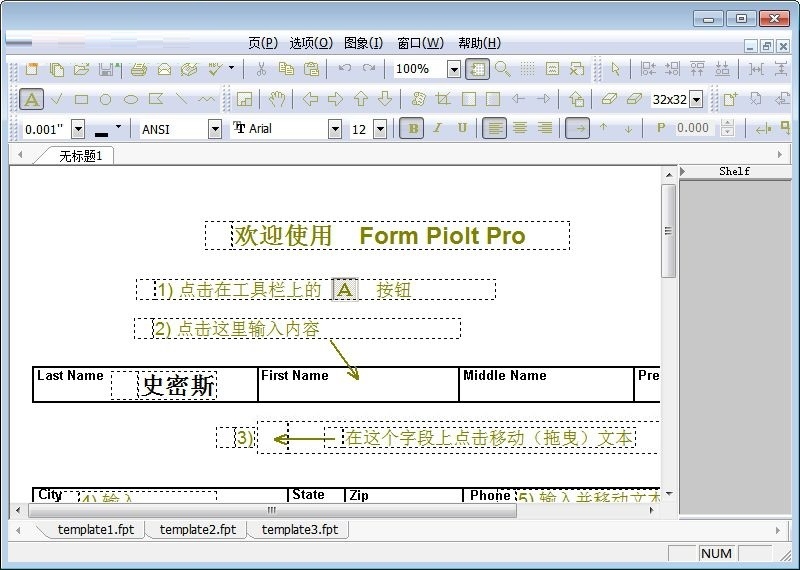Click the 0.000 position input field
800x570 pixels.
[692, 128]
